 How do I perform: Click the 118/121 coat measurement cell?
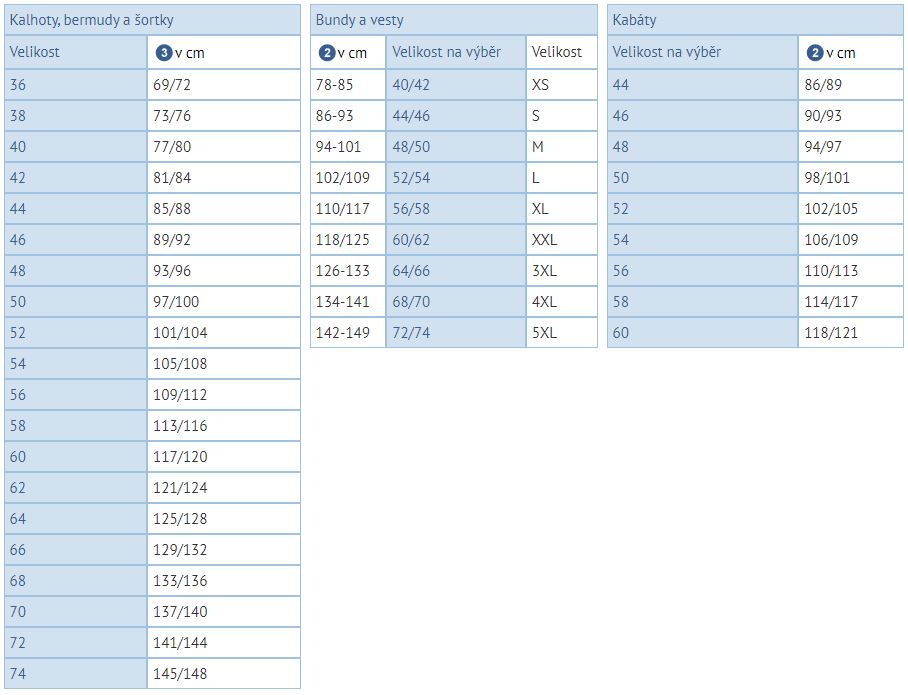(851, 332)
